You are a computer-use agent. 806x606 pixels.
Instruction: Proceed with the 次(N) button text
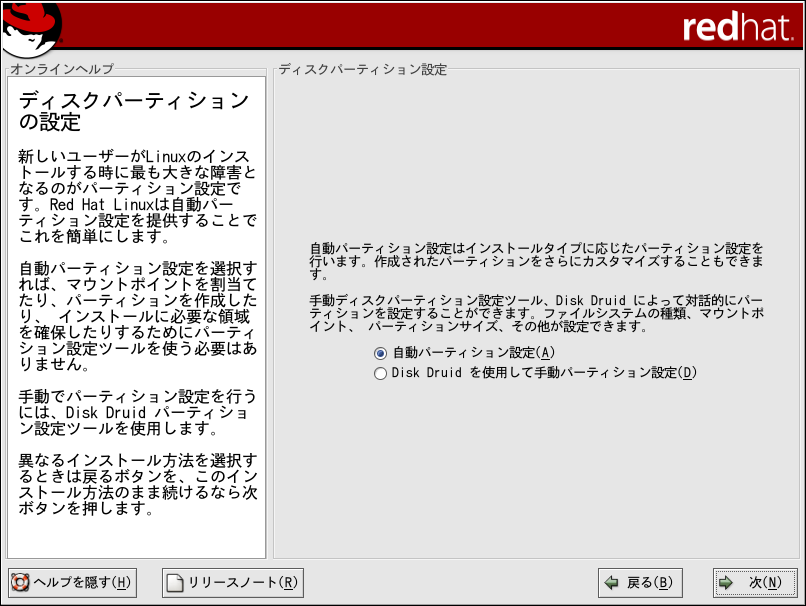click(x=765, y=583)
